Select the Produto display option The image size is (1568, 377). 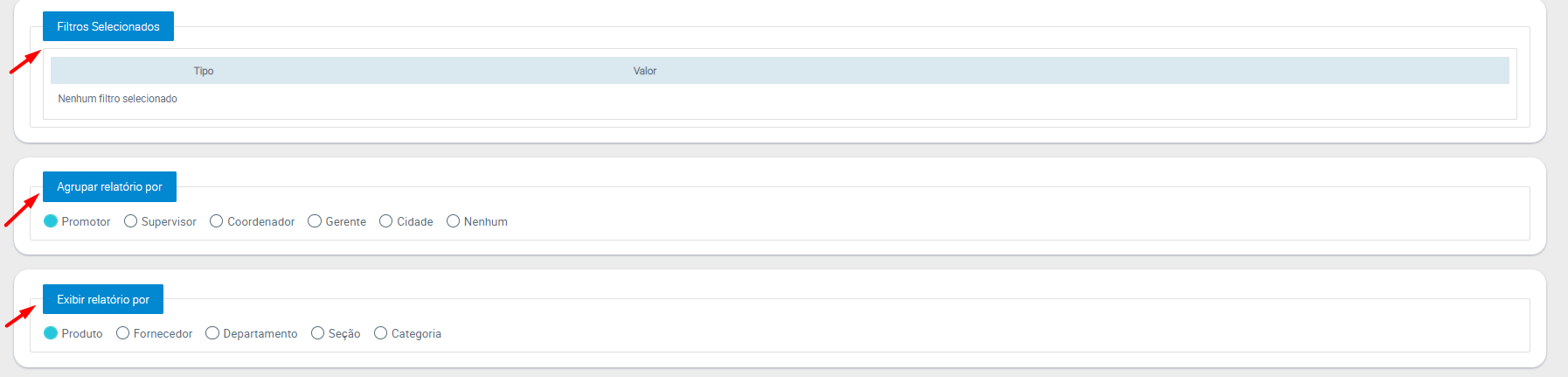(x=51, y=333)
